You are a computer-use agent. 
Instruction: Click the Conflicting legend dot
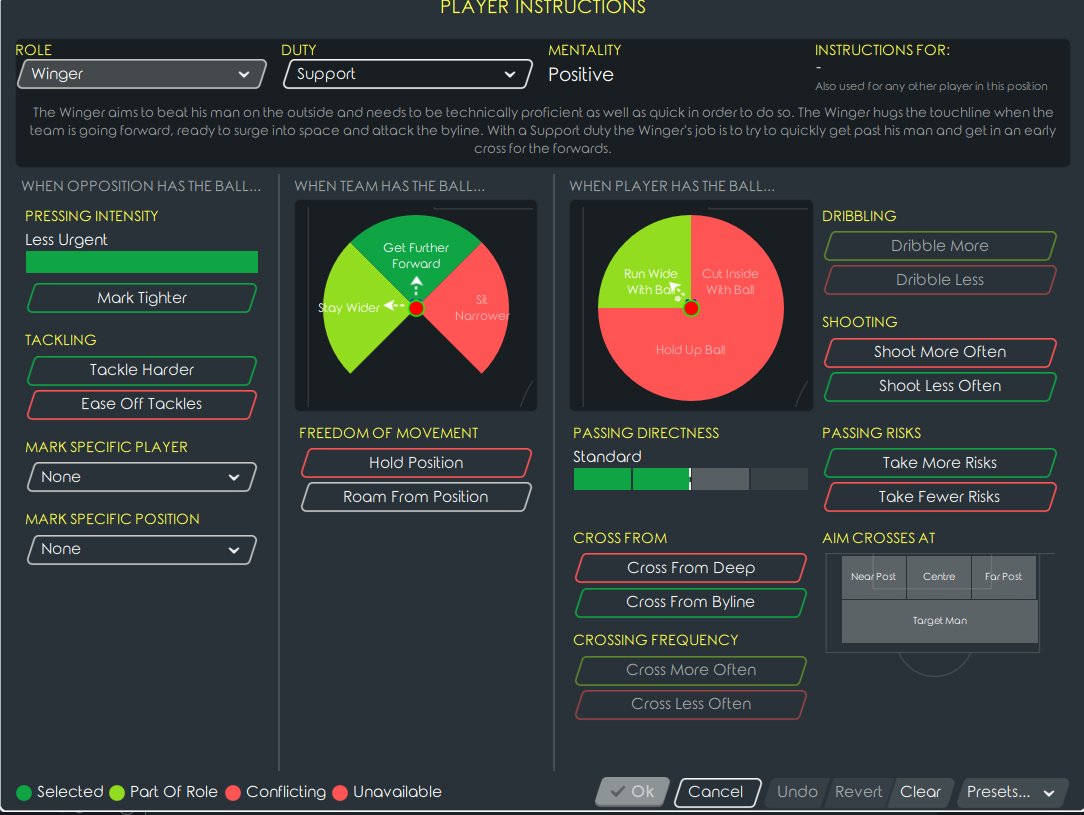pyautogui.click(x=233, y=793)
